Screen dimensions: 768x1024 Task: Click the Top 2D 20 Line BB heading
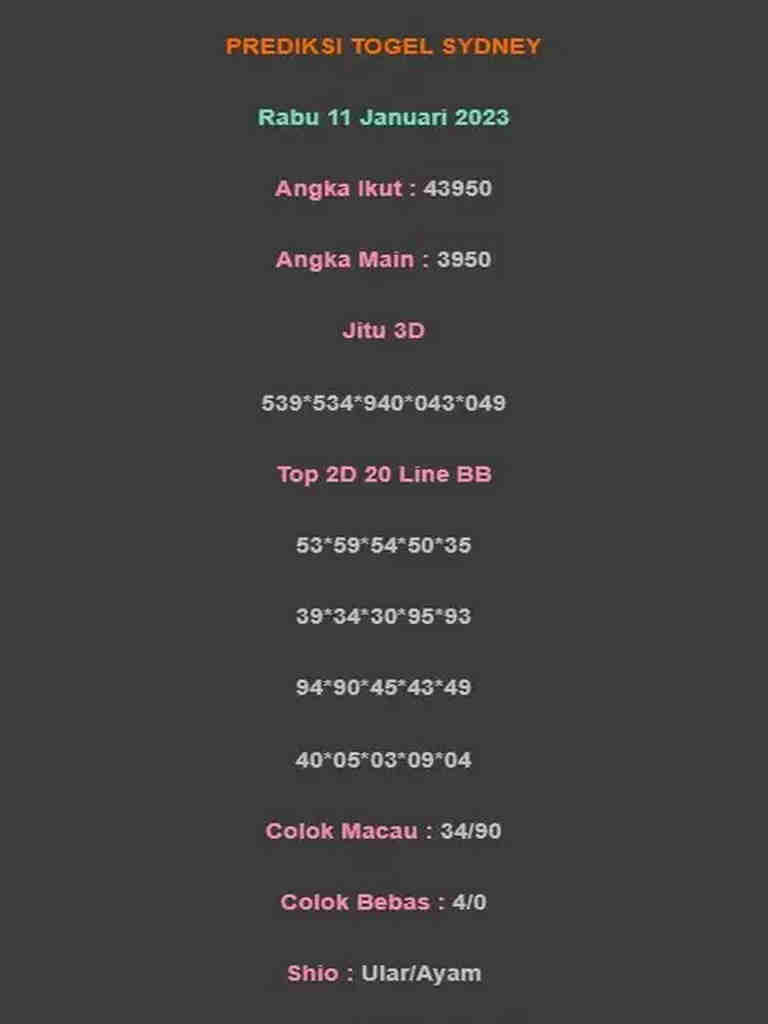(x=383, y=474)
